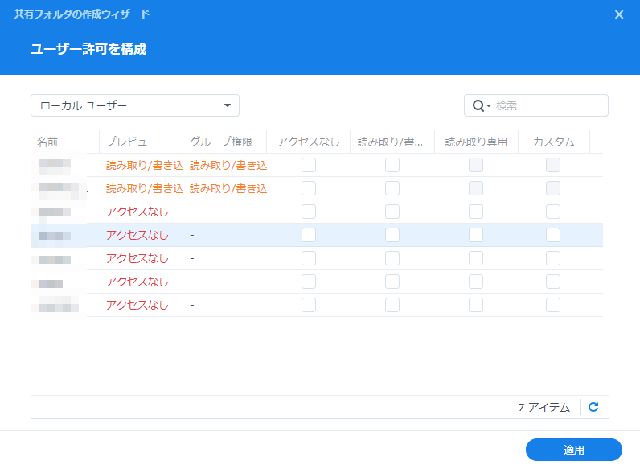Click the グループ権限 column header

(228, 142)
